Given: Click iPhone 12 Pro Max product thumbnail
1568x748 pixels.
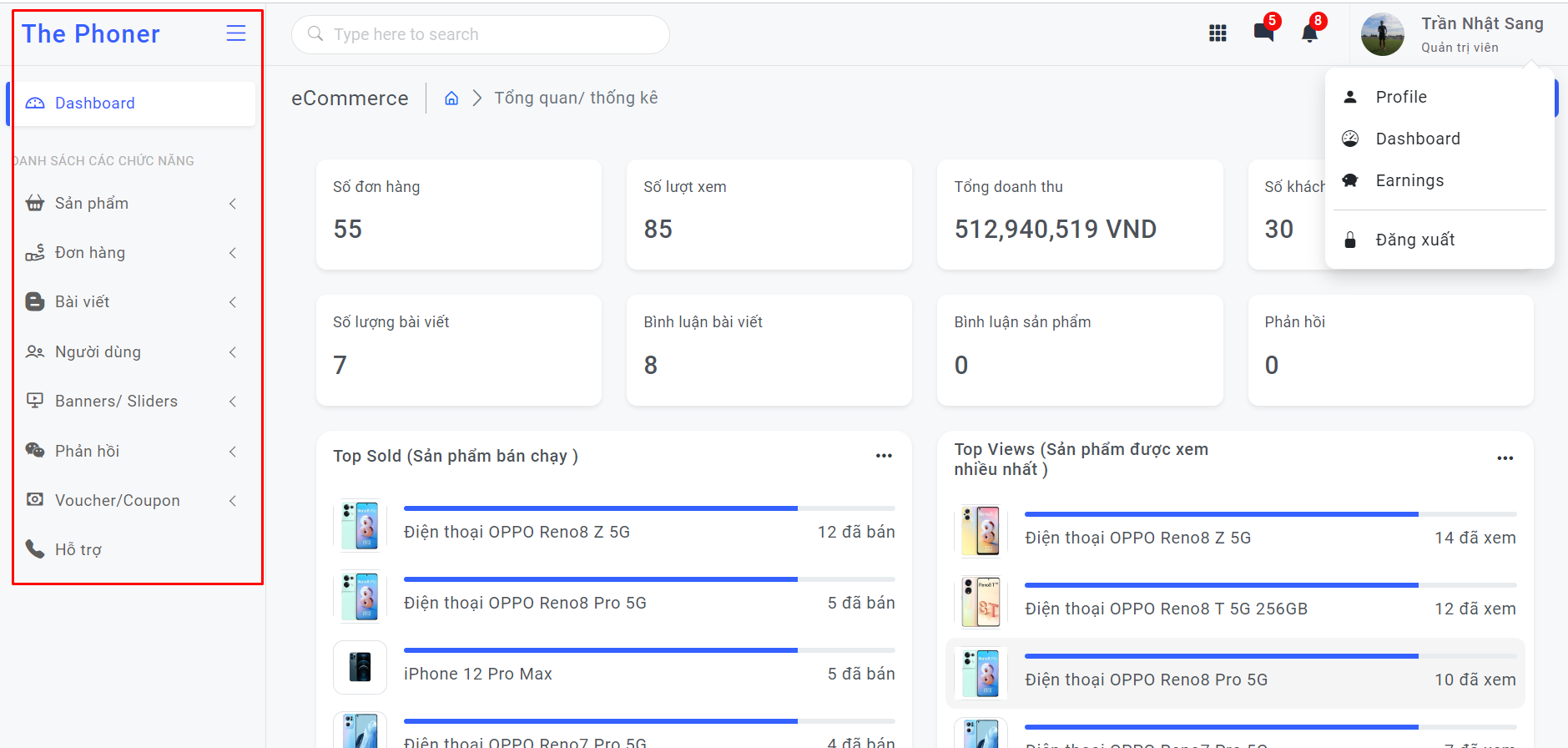Looking at the screenshot, I should pos(360,667).
